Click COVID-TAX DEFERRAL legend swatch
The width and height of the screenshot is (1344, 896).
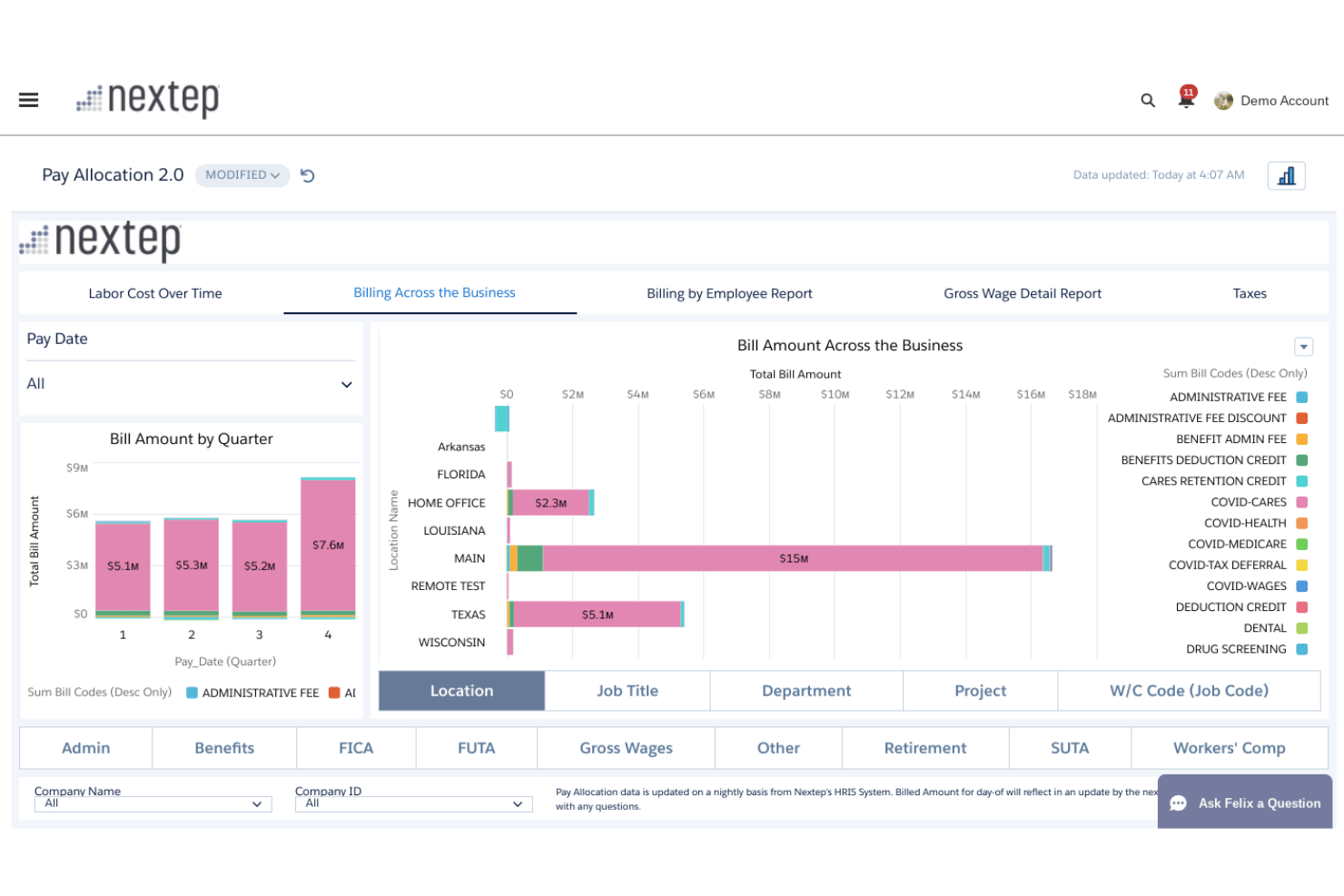point(1301,566)
